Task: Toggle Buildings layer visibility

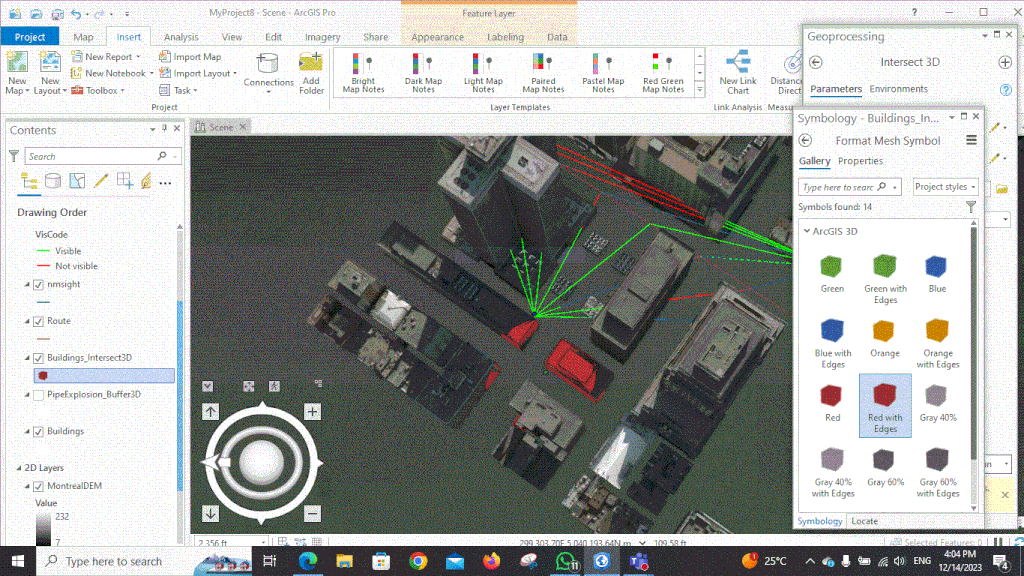Action: click(x=39, y=432)
